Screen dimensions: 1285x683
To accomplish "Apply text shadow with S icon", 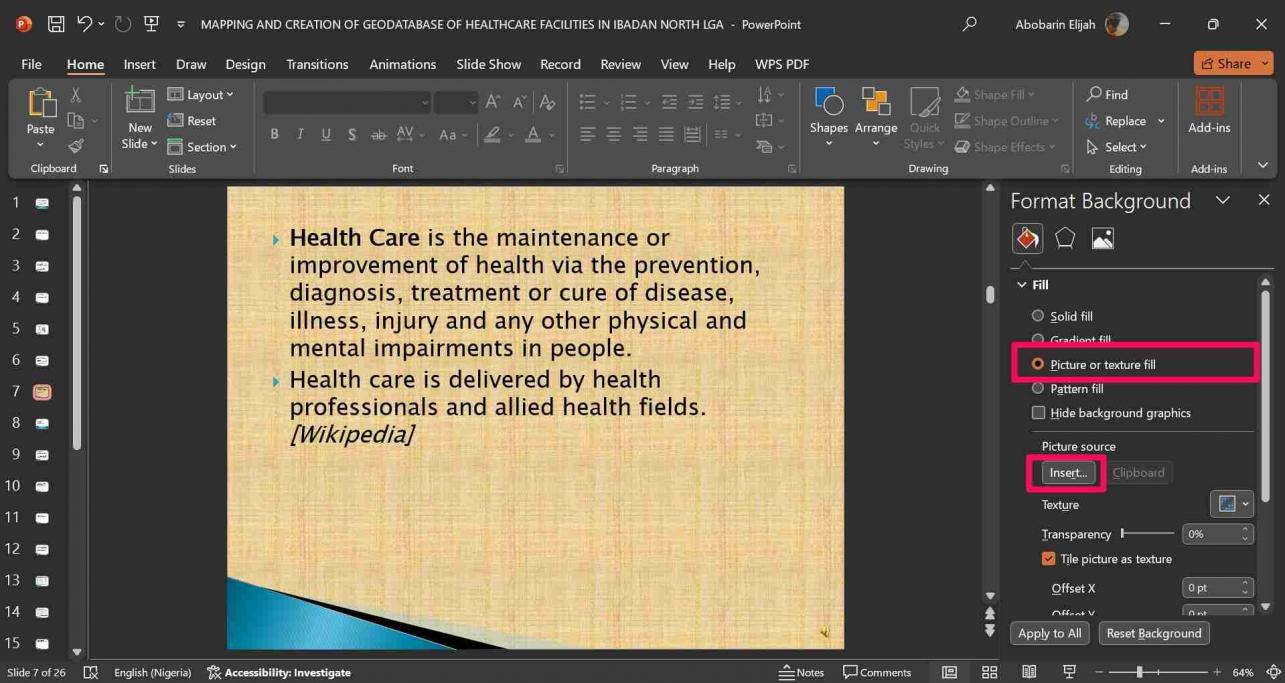I will (x=352, y=134).
